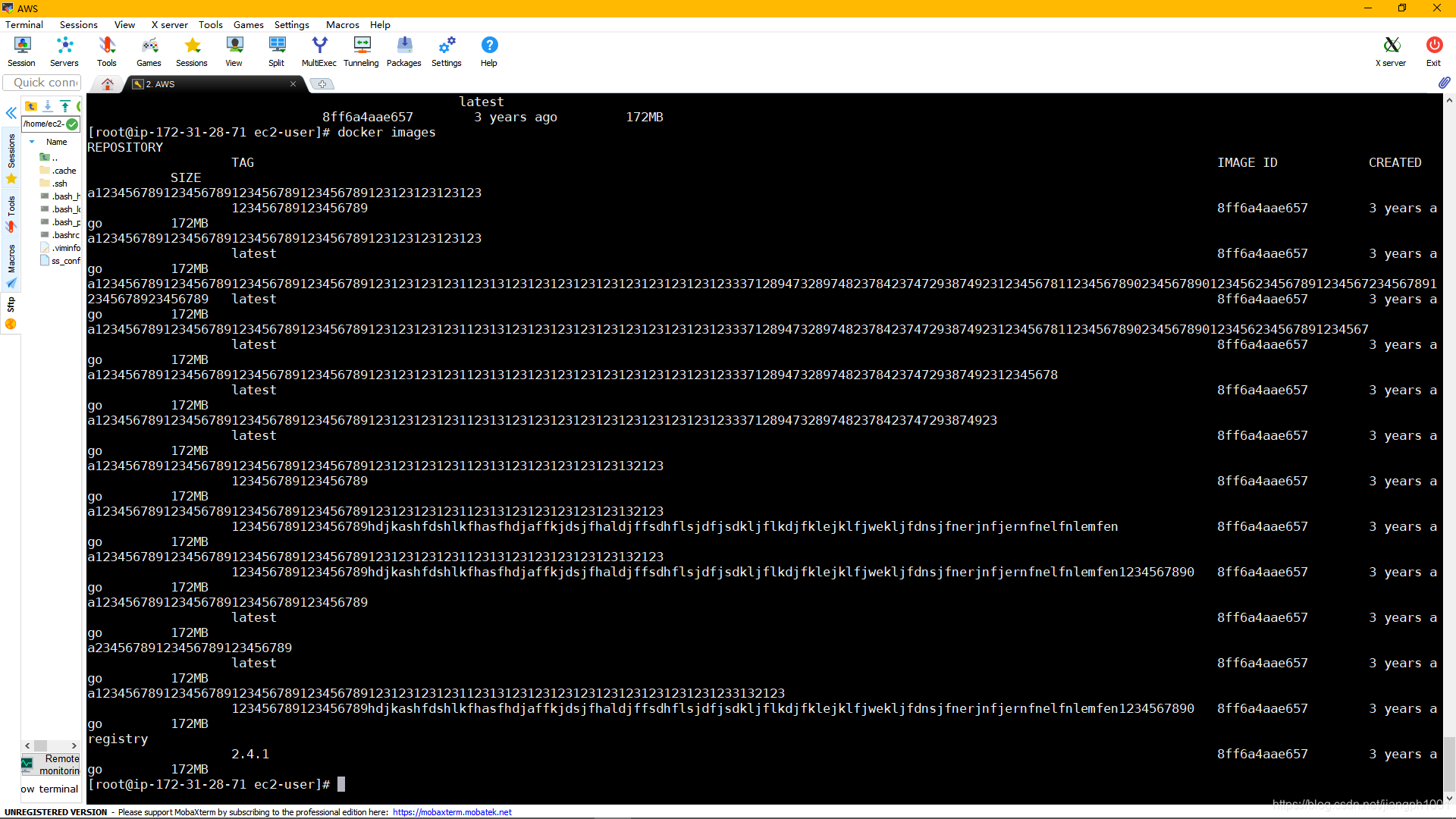Open the X server menu
Image resolution: width=1456 pixels, height=819 pixels.
(x=169, y=24)
